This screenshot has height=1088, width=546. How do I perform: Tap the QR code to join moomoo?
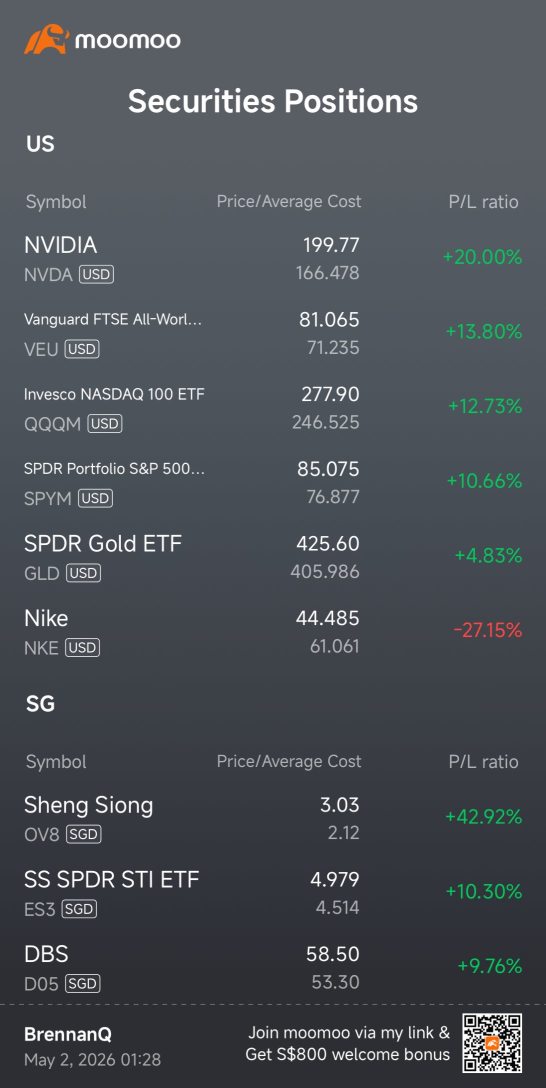point(493,1044)
